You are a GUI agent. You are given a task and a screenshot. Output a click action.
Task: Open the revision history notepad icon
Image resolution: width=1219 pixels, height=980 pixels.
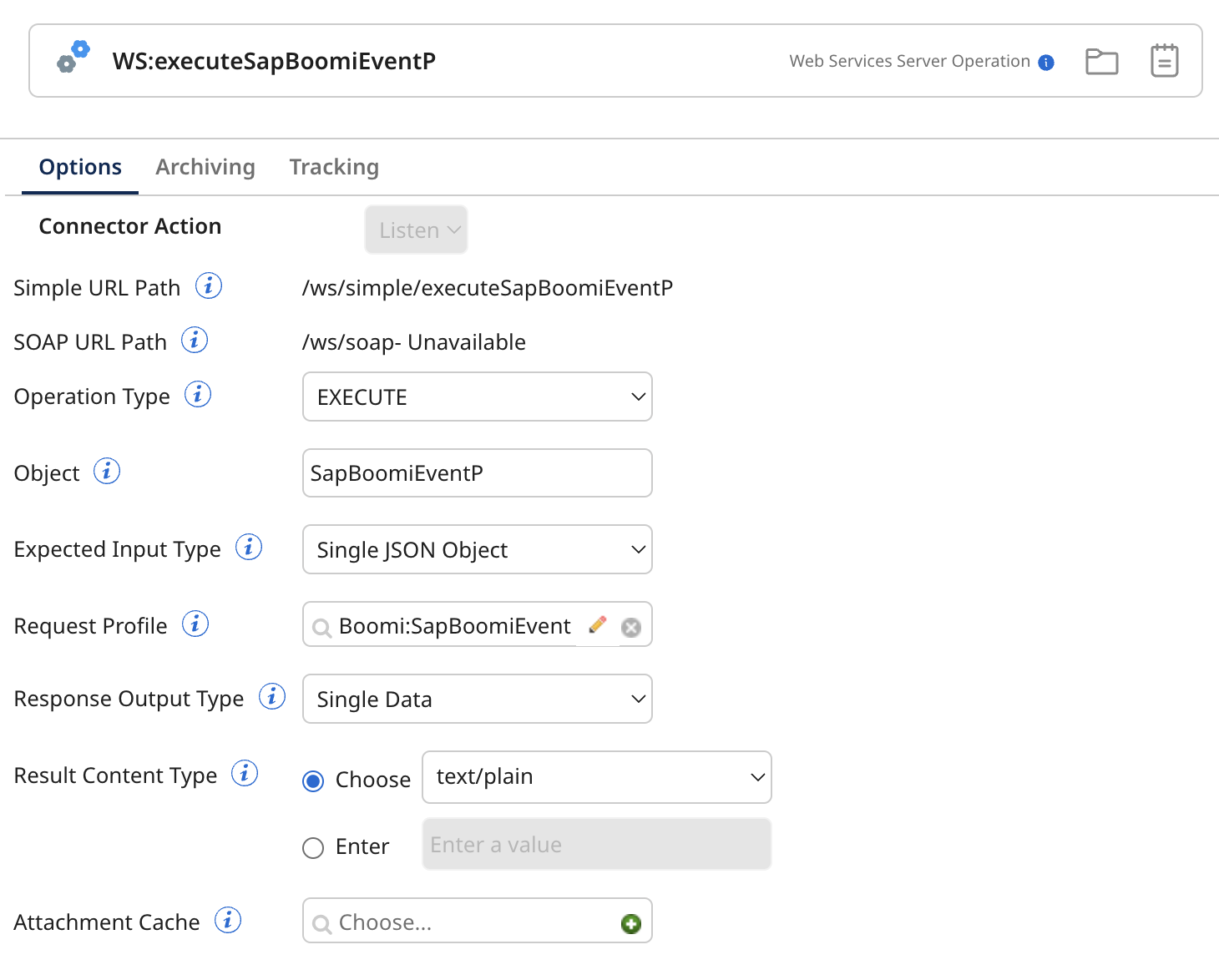pos(1164,60)
